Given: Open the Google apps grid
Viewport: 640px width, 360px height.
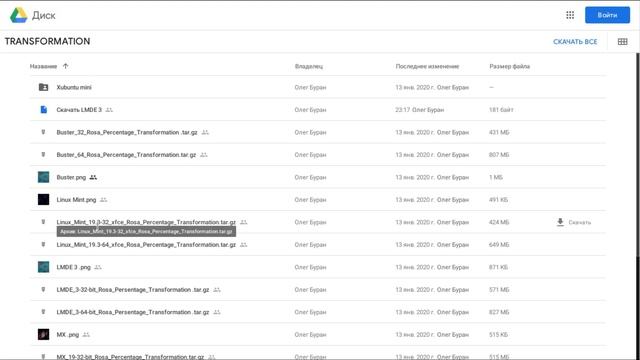Looking at the screenshot, I should pyautogui.click(x=570, y=15).
